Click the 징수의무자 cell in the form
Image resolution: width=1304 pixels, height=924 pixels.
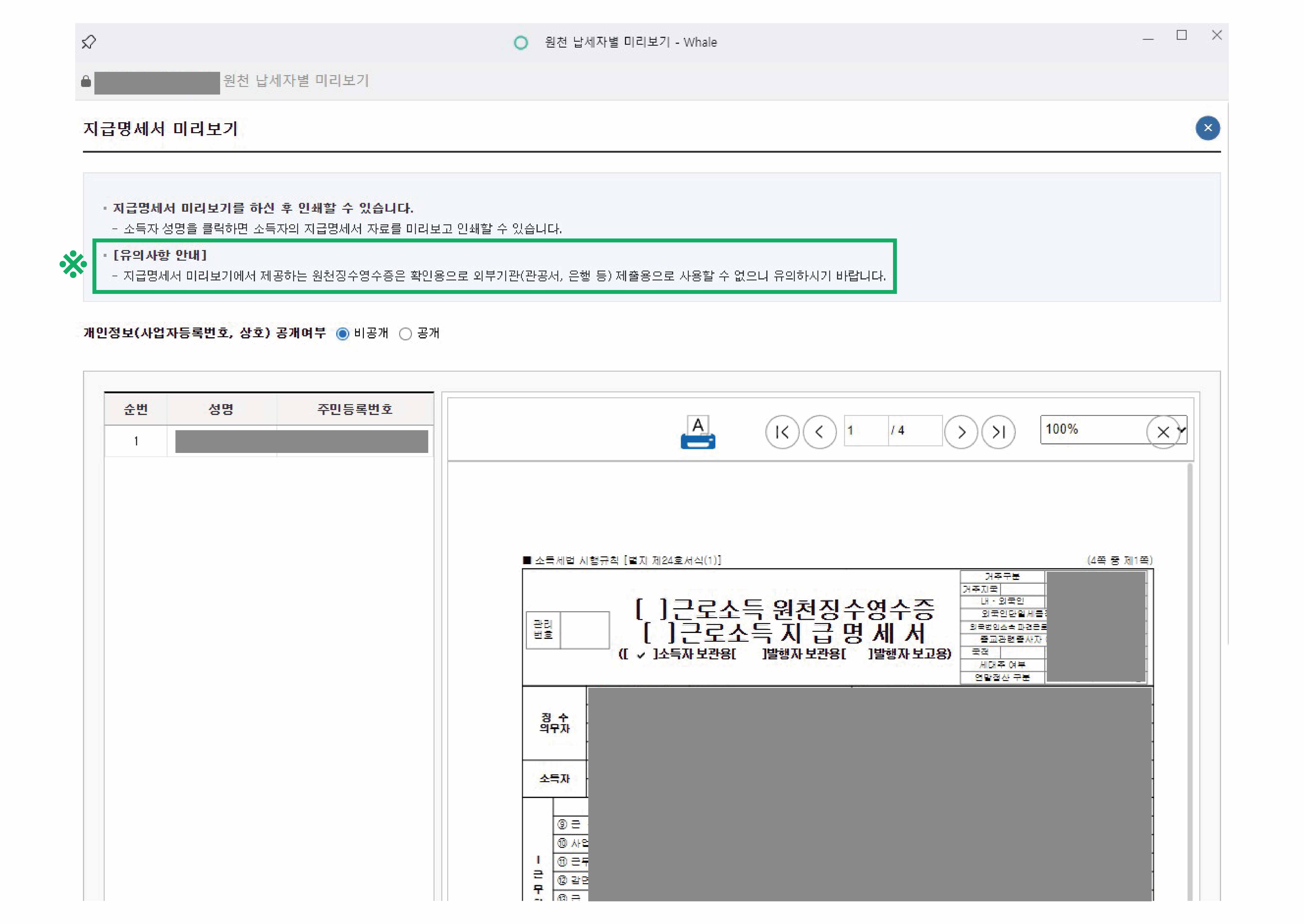(x=554, y=723)
